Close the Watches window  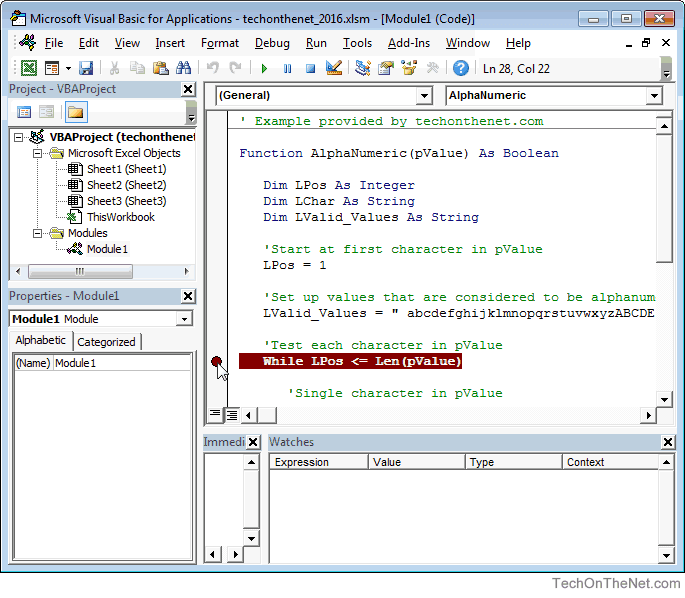pos(668,442)
